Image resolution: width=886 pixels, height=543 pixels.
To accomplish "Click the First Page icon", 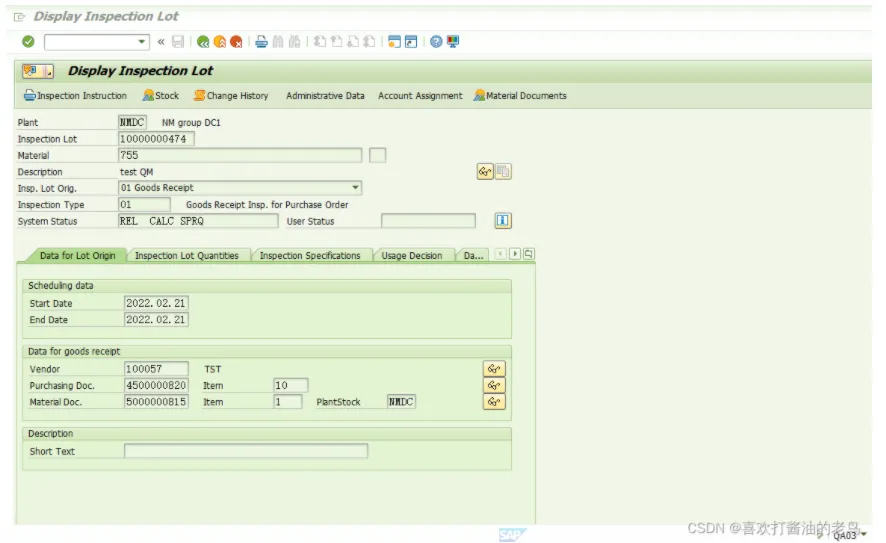I will [x=320, y=41].
